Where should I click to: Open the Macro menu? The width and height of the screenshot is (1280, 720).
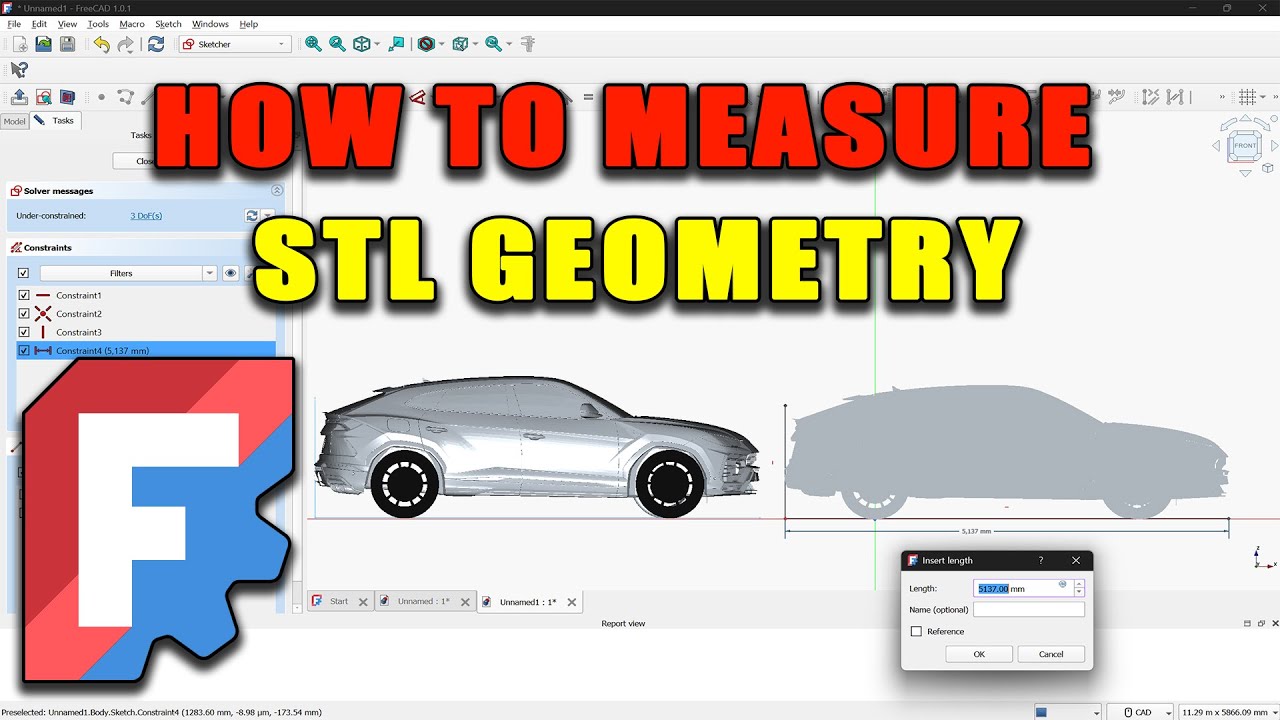click(x=131, y=24)
